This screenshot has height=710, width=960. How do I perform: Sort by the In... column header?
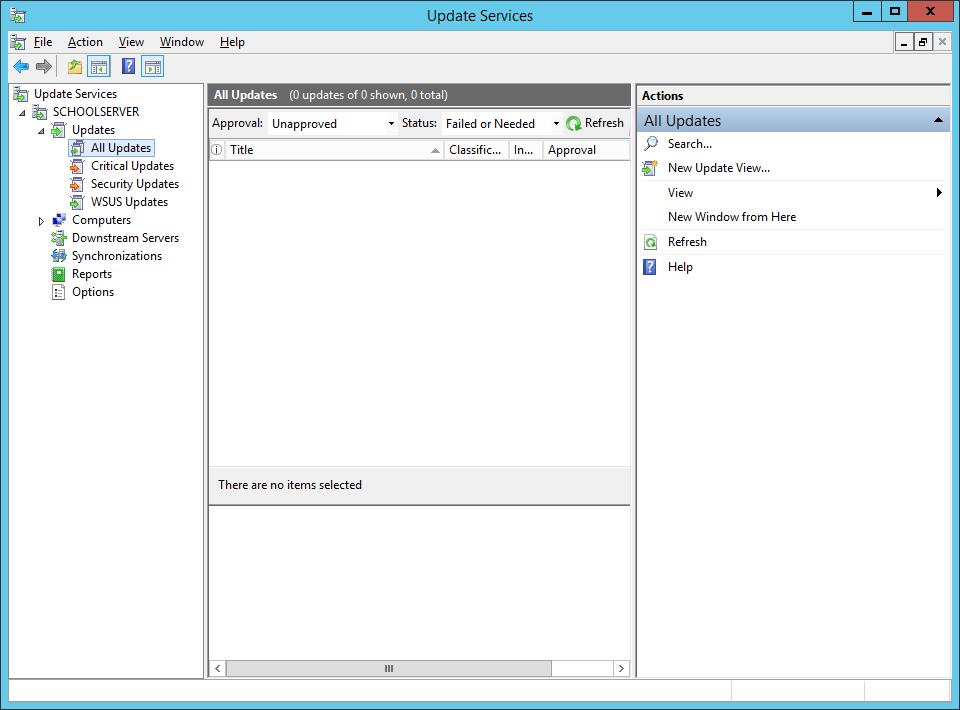525,150
